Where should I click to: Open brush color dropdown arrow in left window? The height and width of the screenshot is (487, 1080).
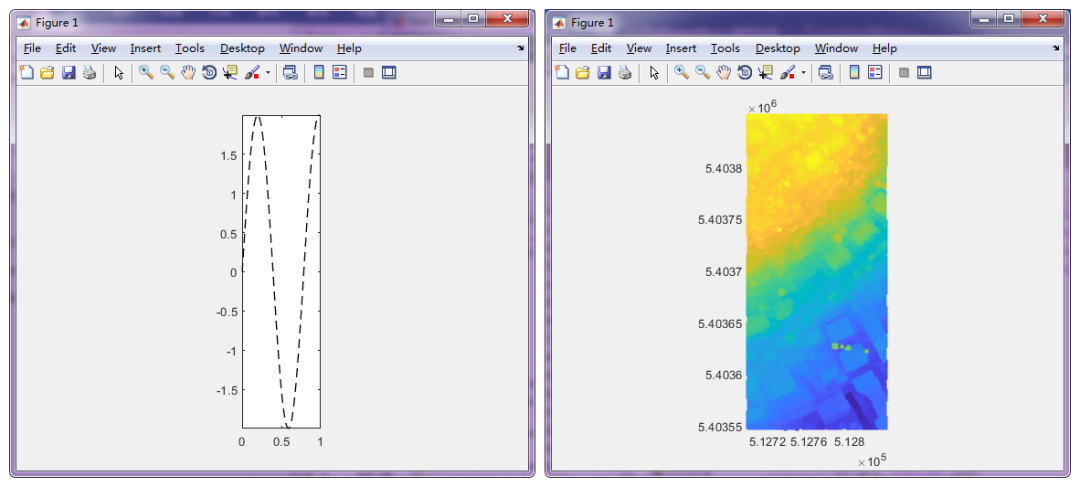[267, 72]
